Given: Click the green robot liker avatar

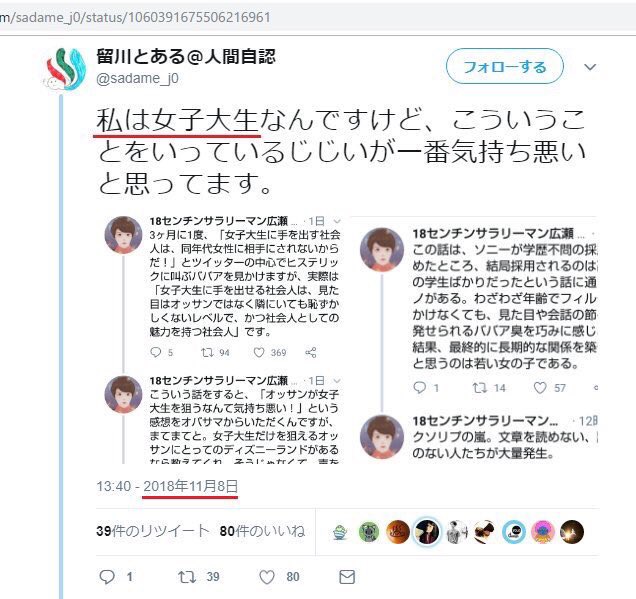Looking at the screenshot, I should point(369,532).
